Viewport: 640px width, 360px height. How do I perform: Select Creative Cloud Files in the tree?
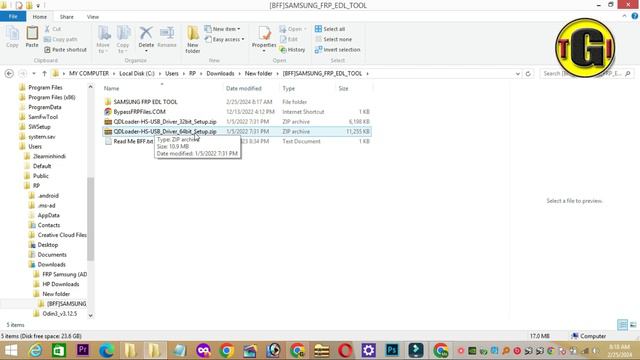62,235
